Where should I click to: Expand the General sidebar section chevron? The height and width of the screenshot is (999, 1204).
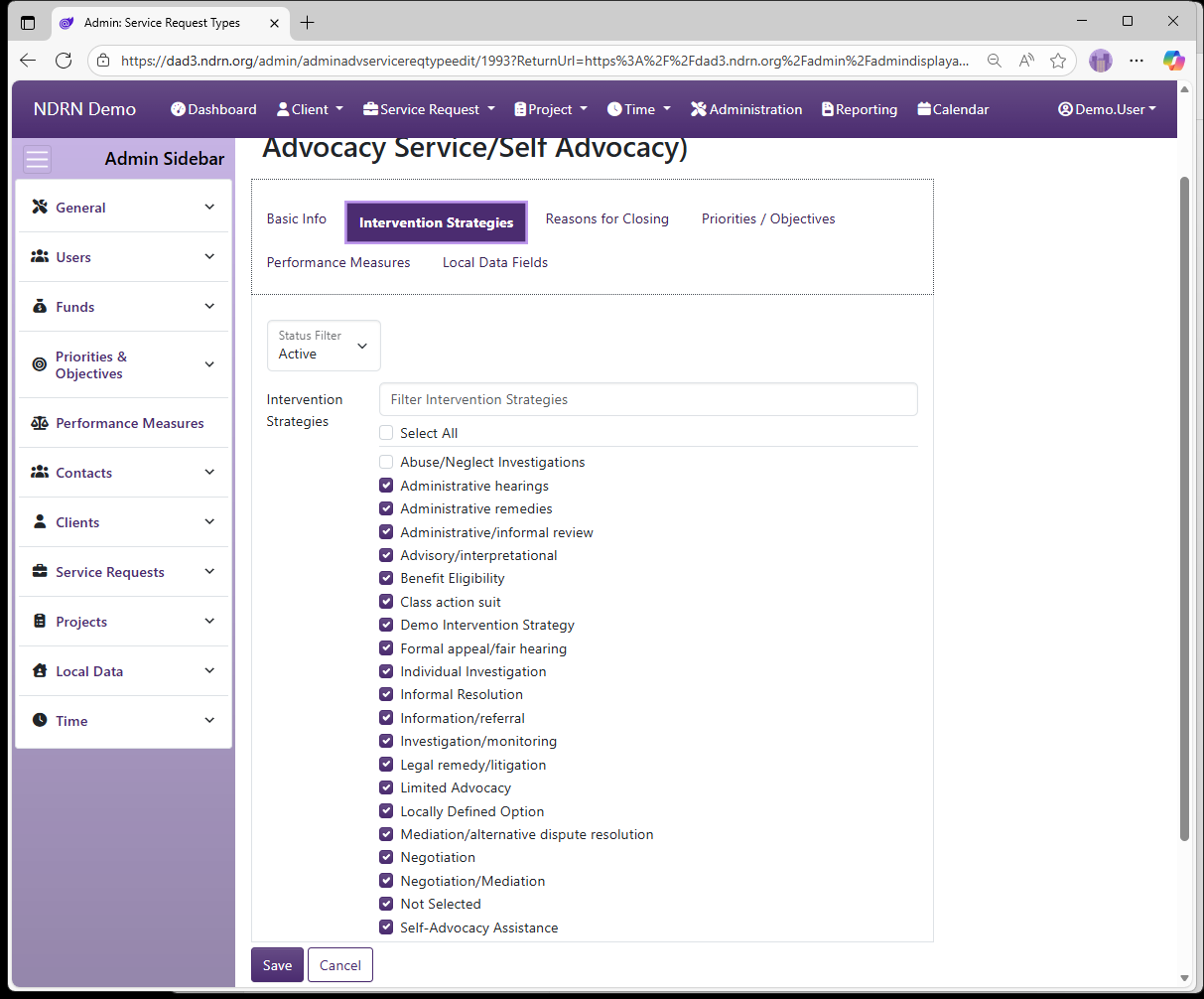point(209,207)
